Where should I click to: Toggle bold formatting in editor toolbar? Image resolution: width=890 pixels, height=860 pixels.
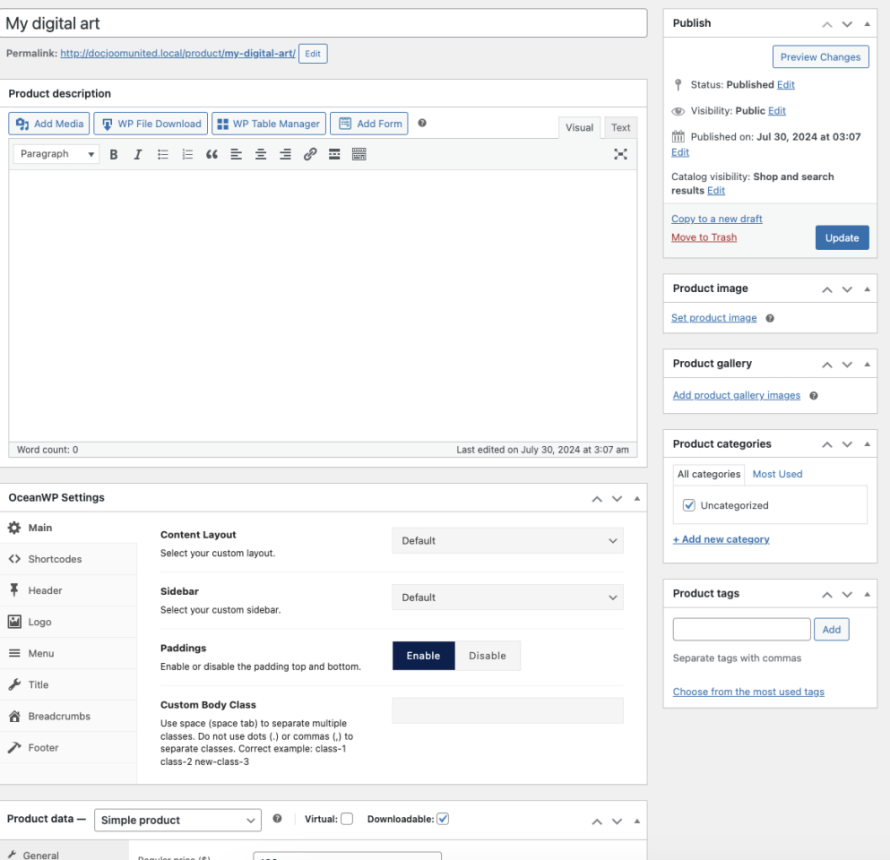click(114, 154)
